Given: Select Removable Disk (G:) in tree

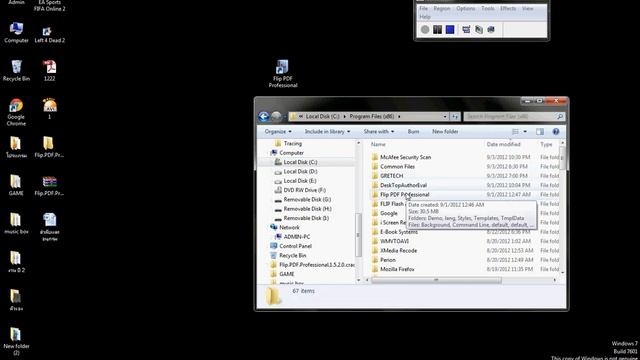Looking at the screenshot, I should (x=307, y=200).
